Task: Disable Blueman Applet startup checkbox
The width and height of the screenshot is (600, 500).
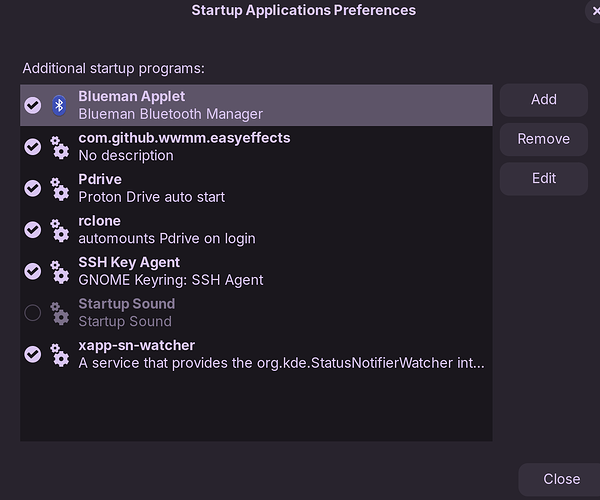Action: click(33, 105)
